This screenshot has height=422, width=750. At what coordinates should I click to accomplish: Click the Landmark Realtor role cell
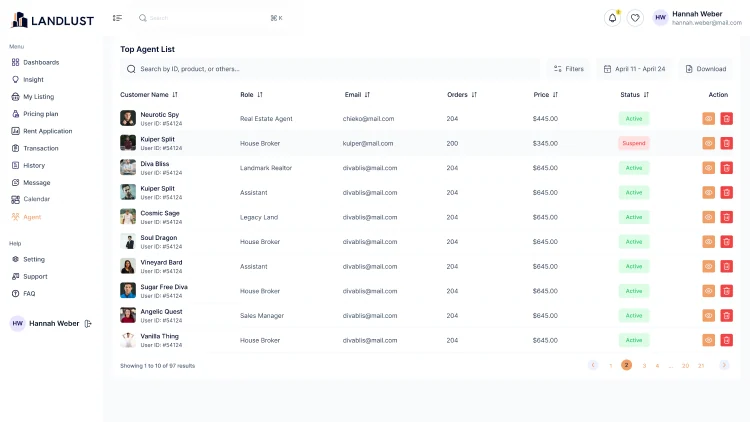click(266, 168)
